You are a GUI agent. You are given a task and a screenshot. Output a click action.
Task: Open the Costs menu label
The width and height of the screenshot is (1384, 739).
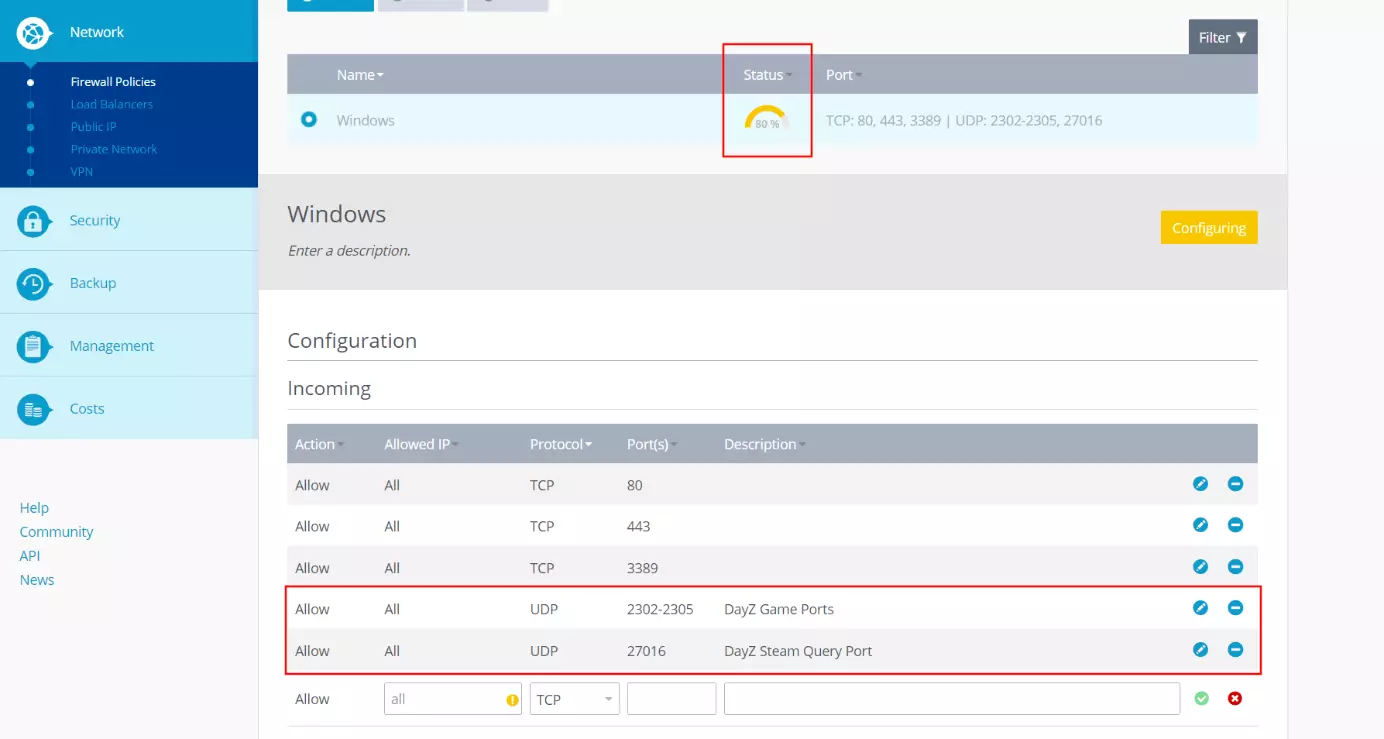pos(87,409)
